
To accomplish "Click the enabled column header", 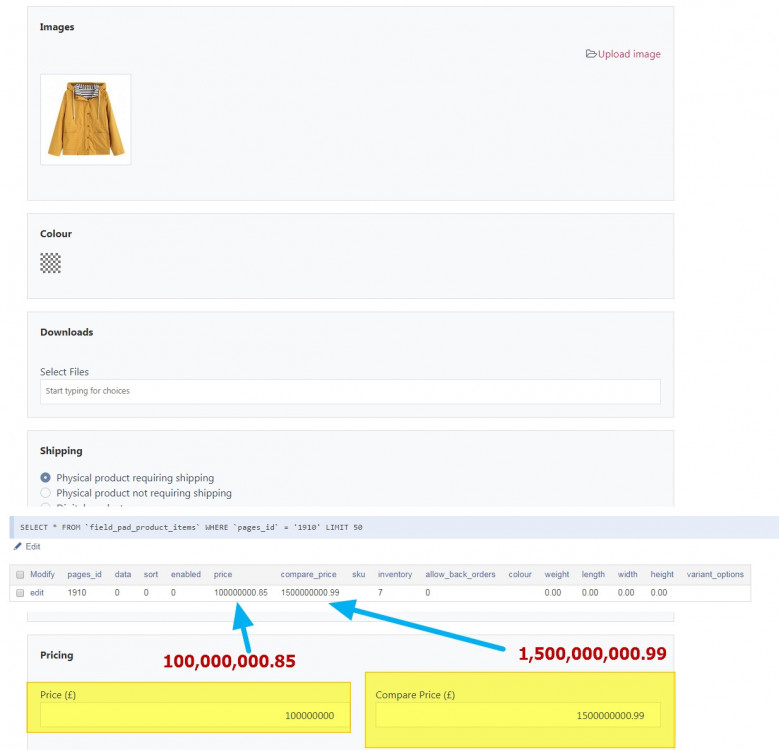I will coord(186,574).
